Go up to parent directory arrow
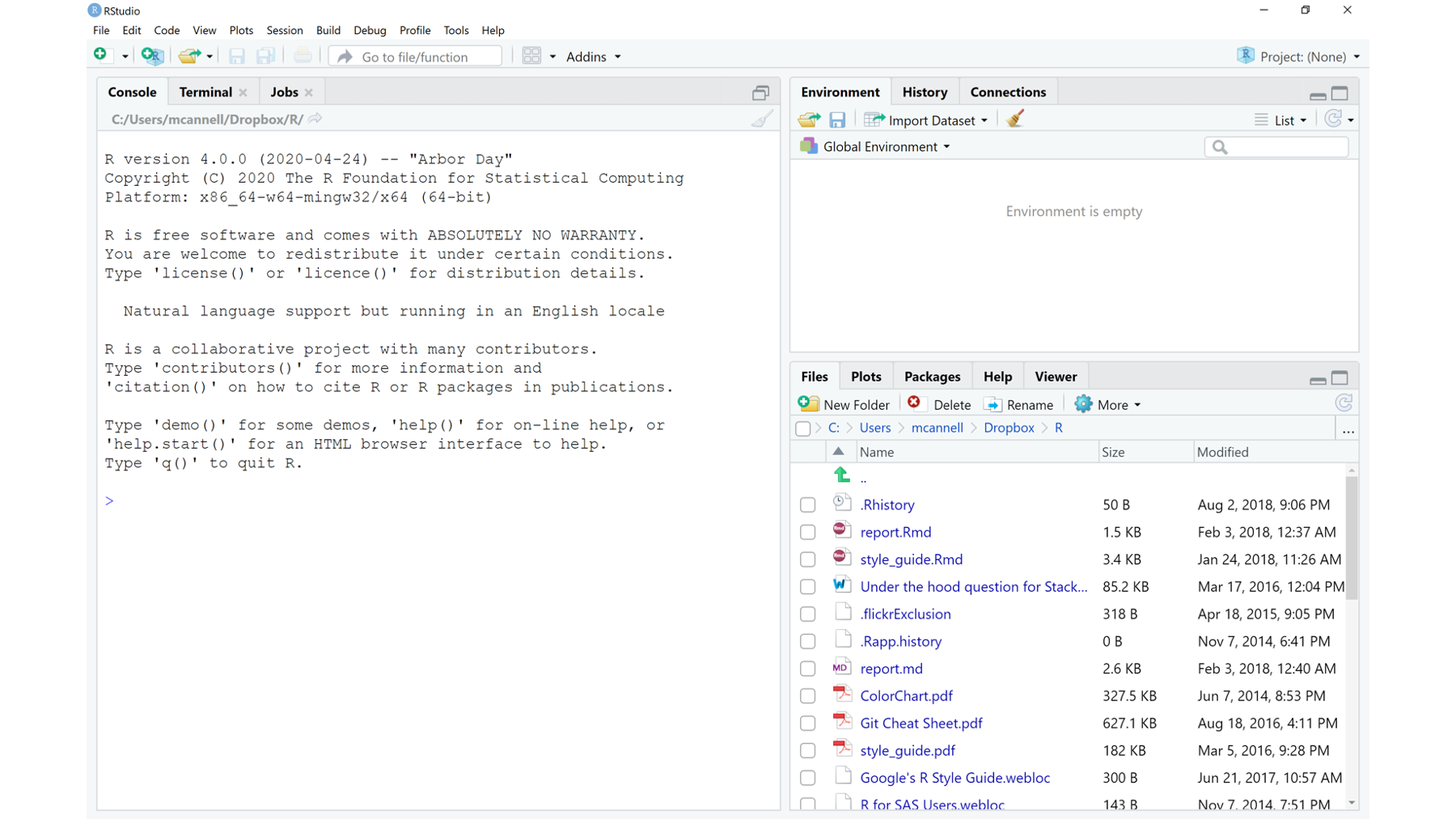The image size is (1456, 819). 842,475
